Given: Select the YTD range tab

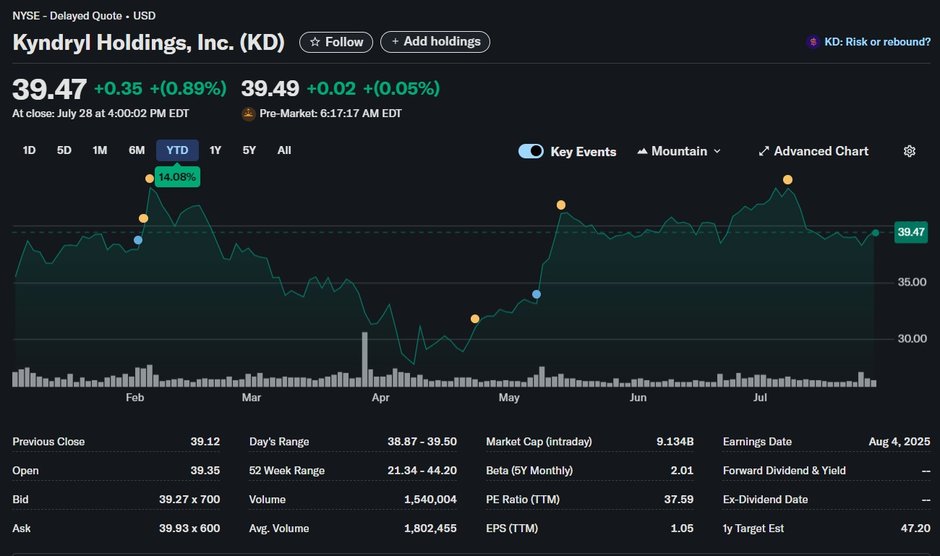Looking at the screenshot, I should click(177, 151).
